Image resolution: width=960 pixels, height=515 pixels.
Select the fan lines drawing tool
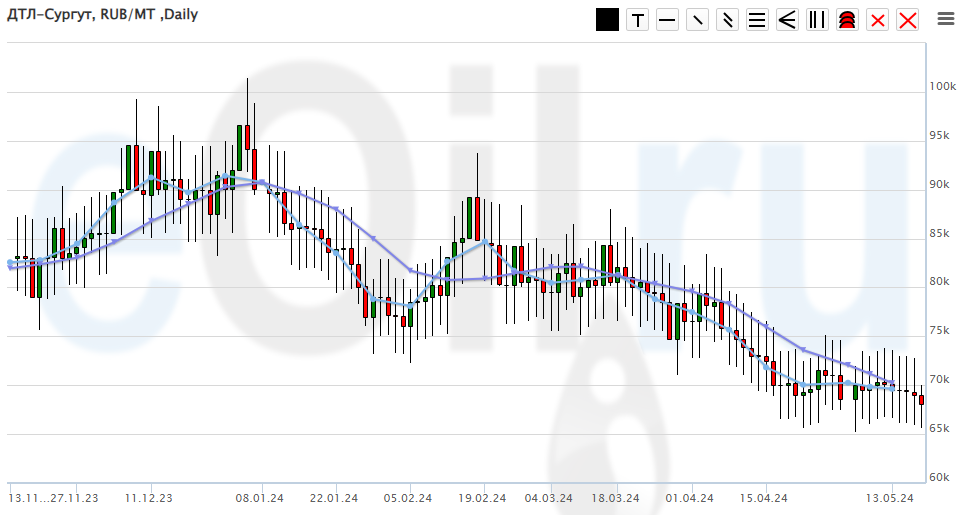[x=787, y=19]
